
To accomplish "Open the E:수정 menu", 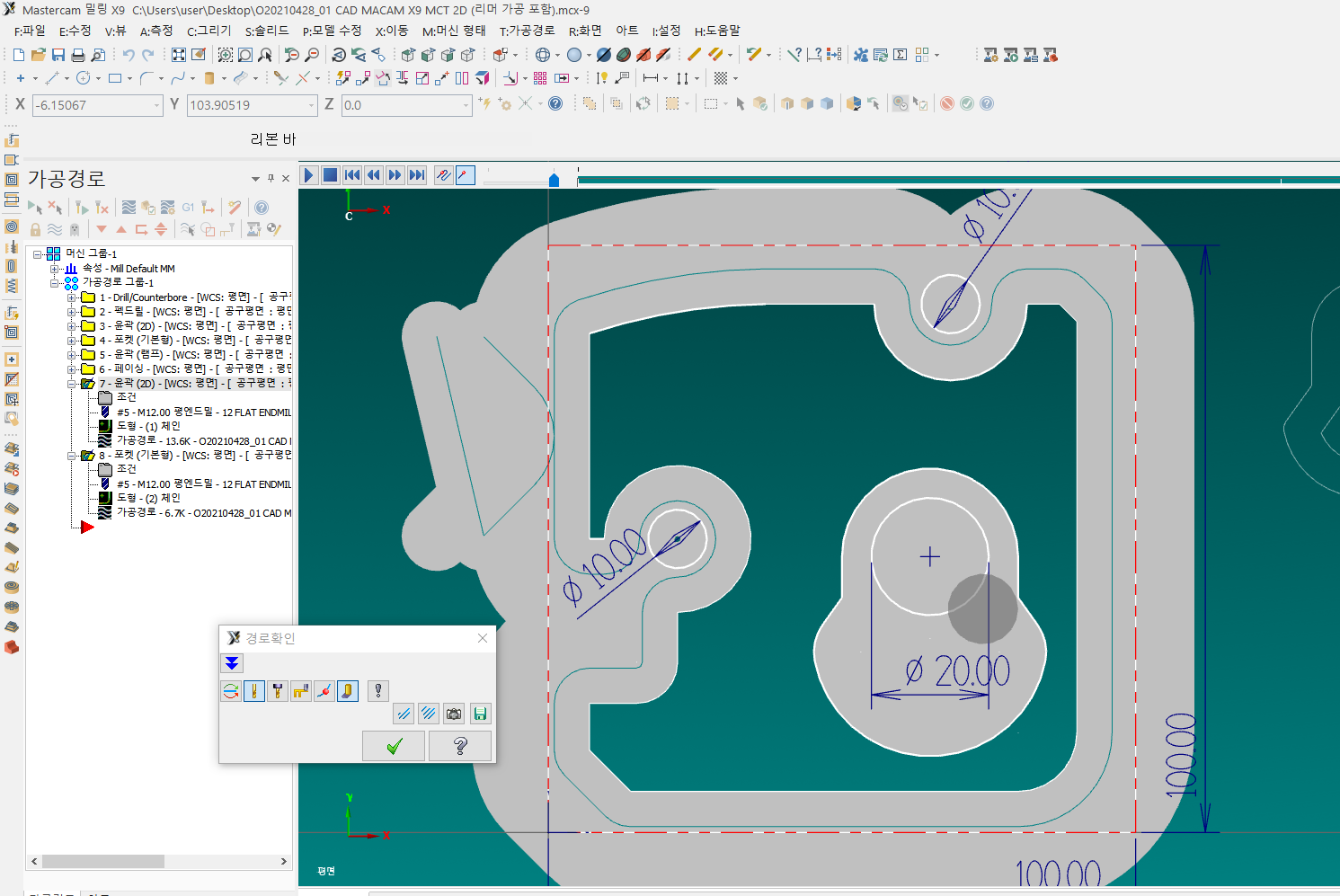I will (x=75, y=31).
